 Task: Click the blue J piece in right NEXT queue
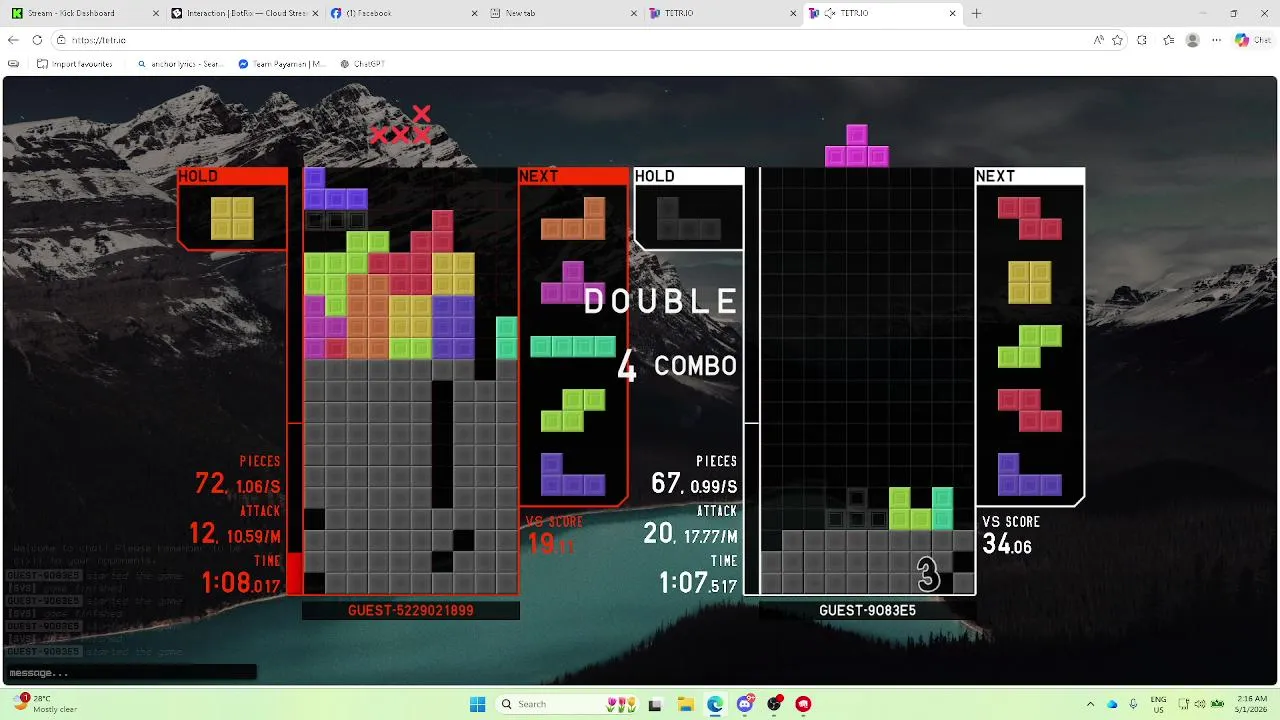[1030, 474]
